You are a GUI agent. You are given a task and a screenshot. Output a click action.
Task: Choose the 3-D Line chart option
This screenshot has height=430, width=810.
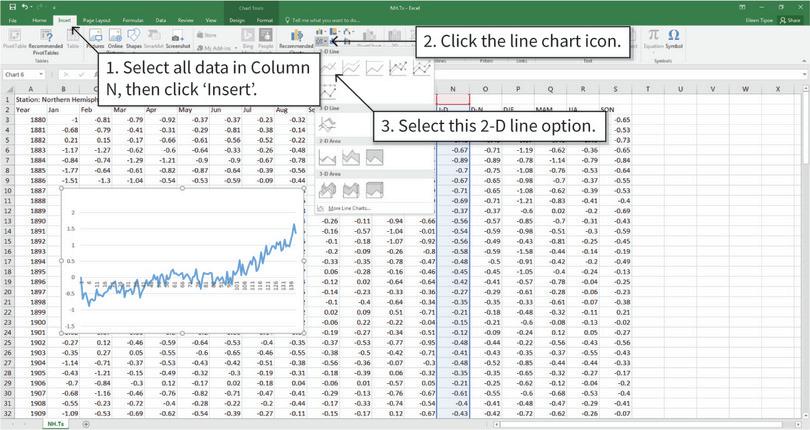pyautogui.click(x=329, y=126)
